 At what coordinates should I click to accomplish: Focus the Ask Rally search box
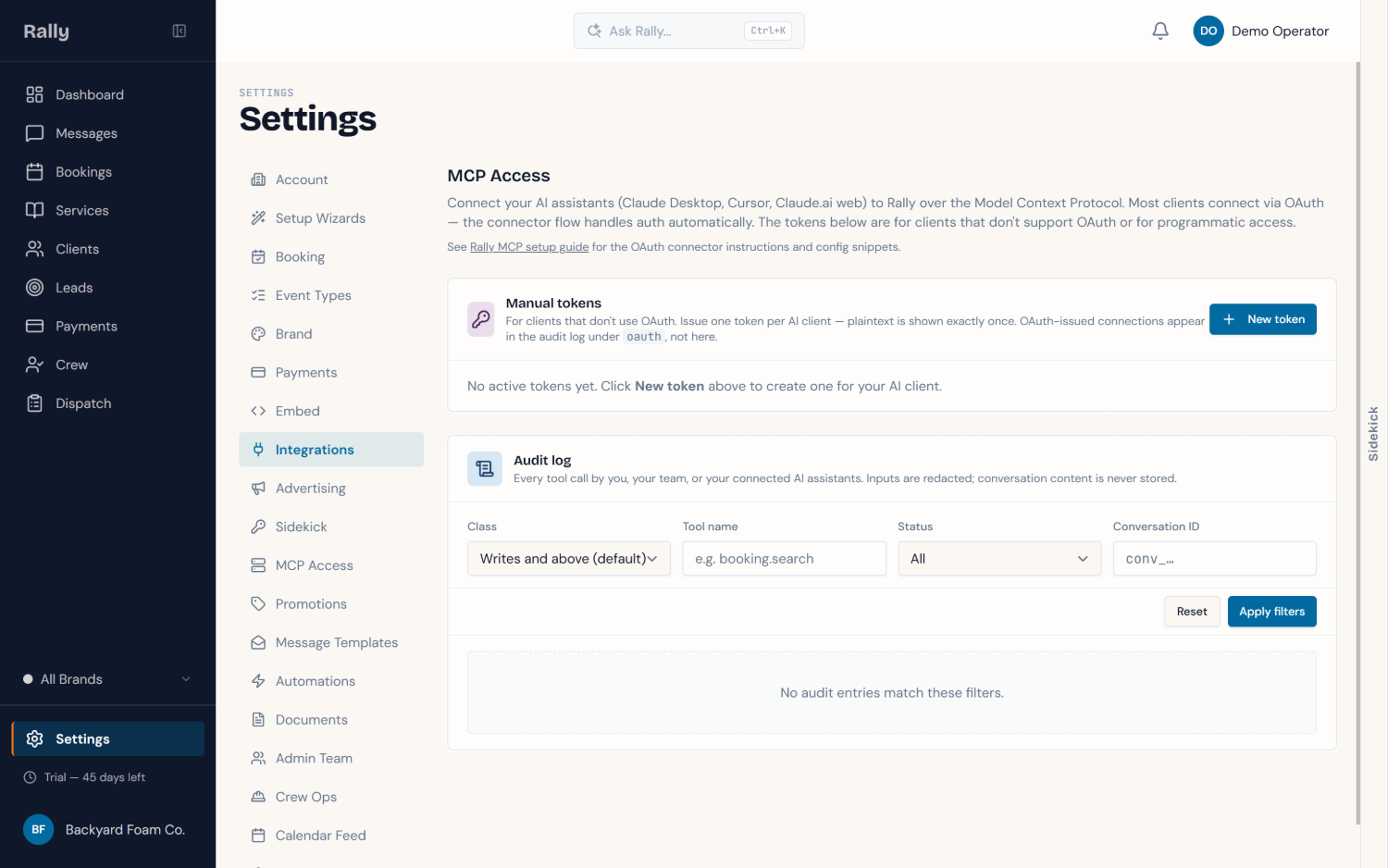689,31
